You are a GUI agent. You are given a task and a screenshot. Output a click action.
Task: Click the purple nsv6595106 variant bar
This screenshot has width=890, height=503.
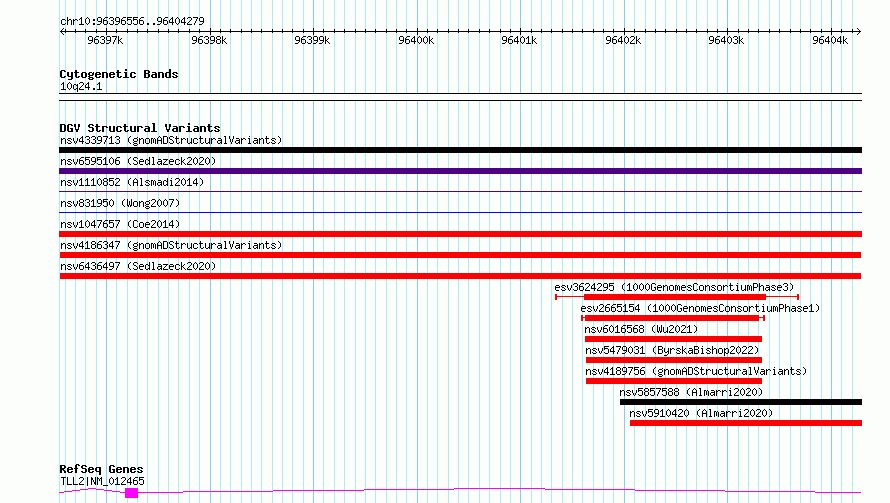tap(460, 171)
